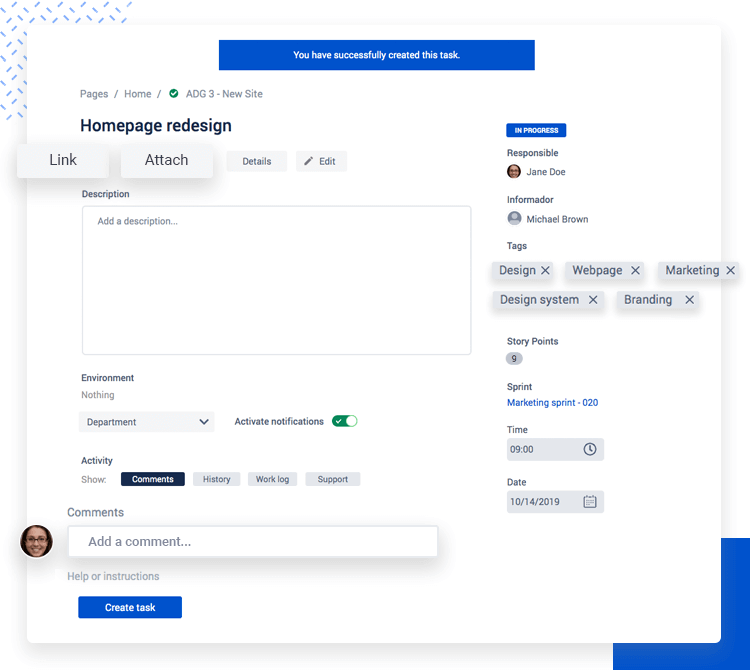Click the Attach button
This screenshot has height=670, width=750.
click(166, 160)
